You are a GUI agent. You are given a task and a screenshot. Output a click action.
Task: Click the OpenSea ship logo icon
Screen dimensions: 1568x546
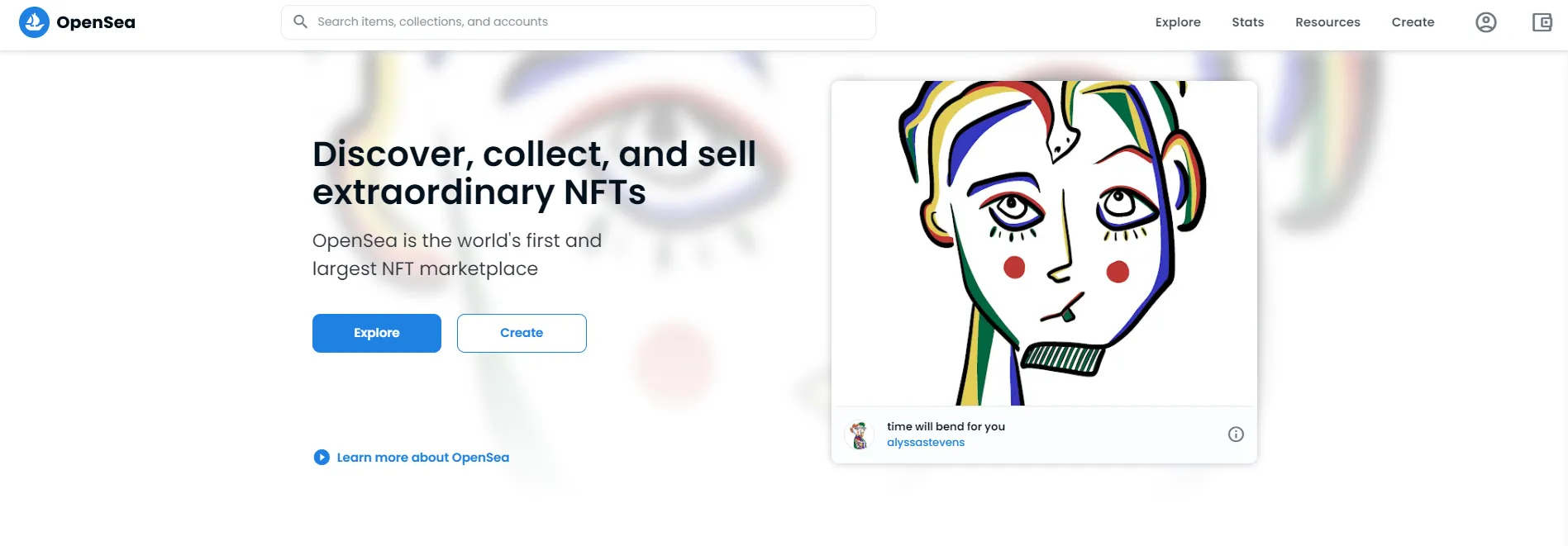click(x=34, y=22)
